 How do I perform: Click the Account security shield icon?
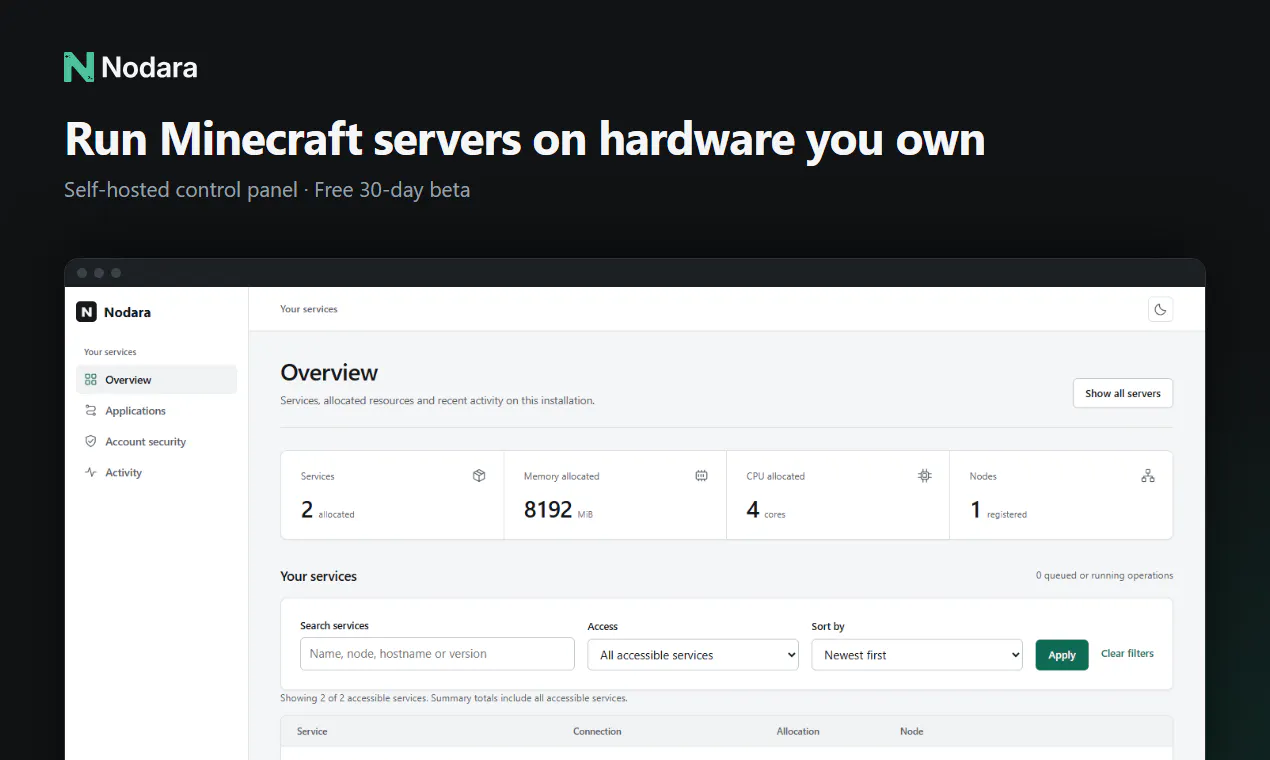tap(91, 442)
